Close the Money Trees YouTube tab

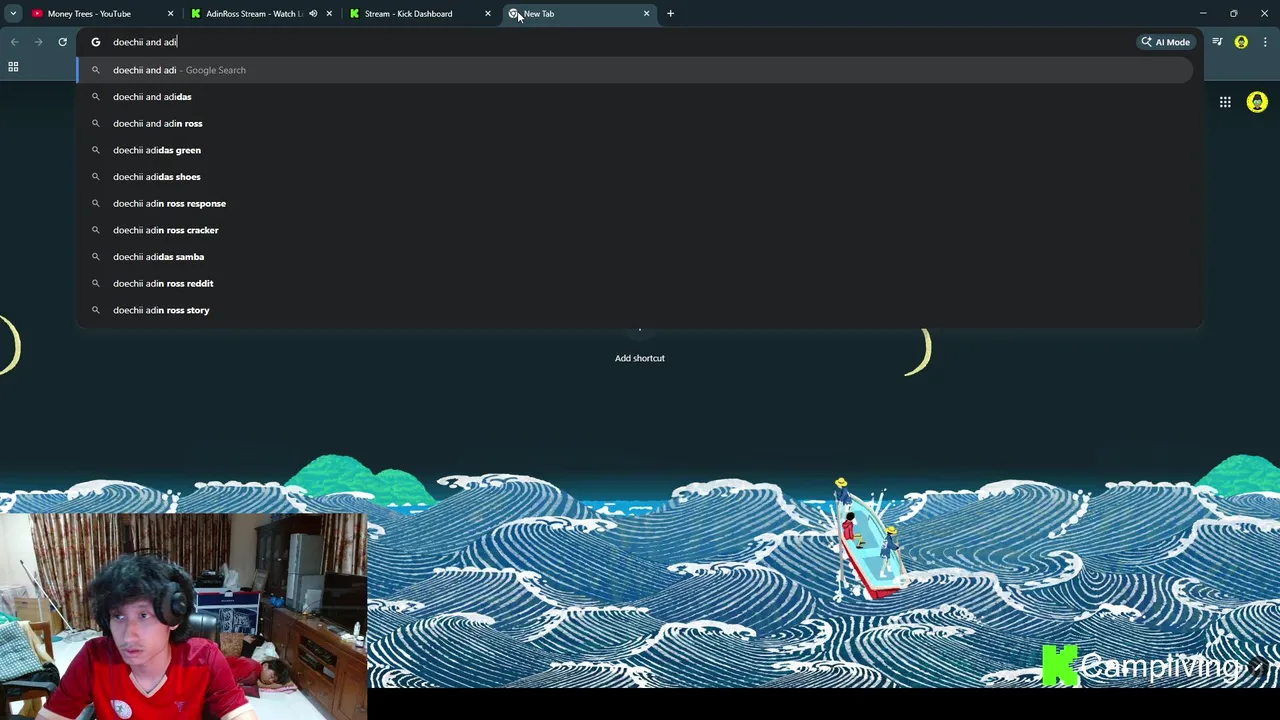[170, 14]
